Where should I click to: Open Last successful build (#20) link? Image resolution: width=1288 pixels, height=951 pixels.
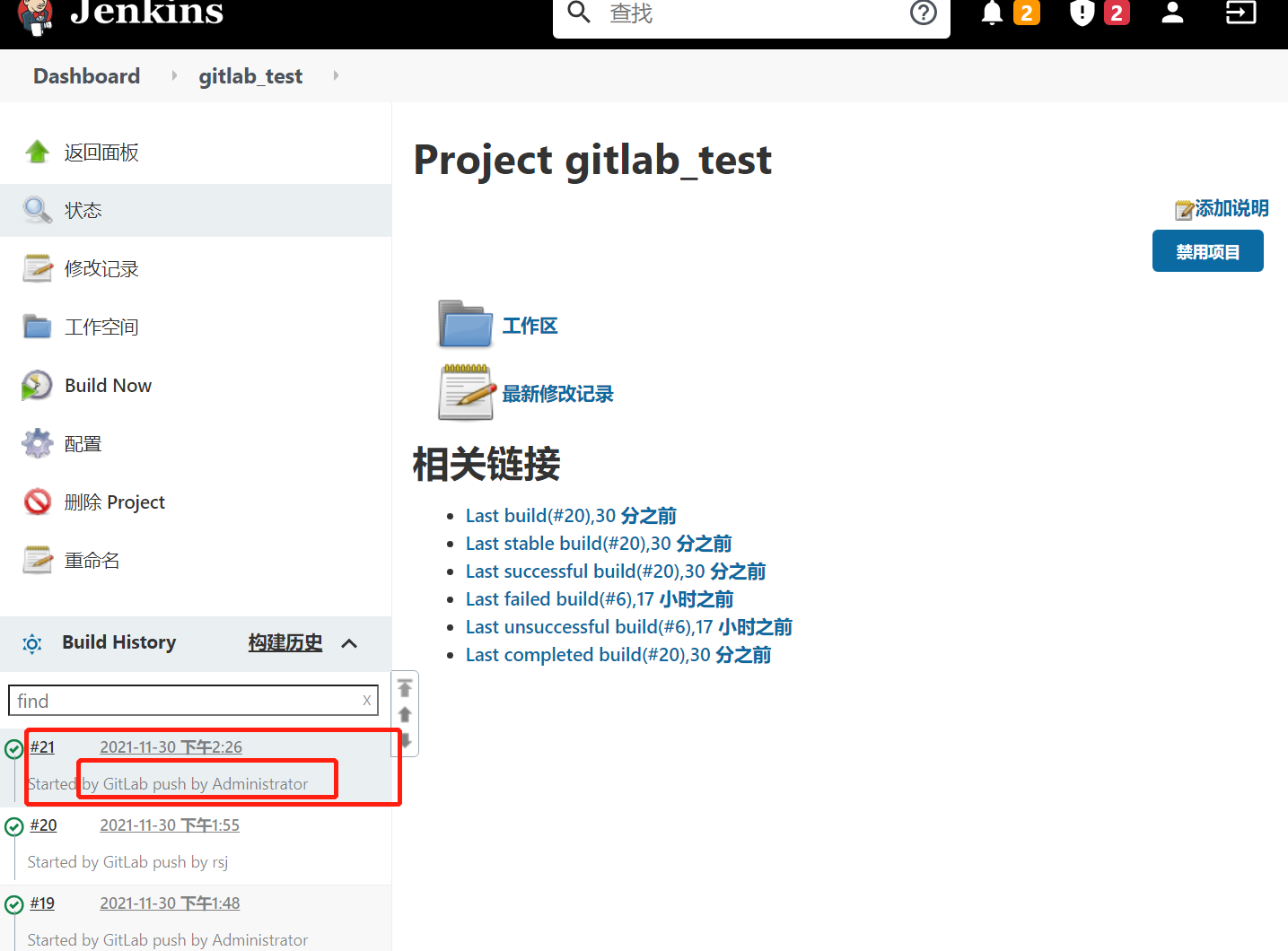(616, 571)
